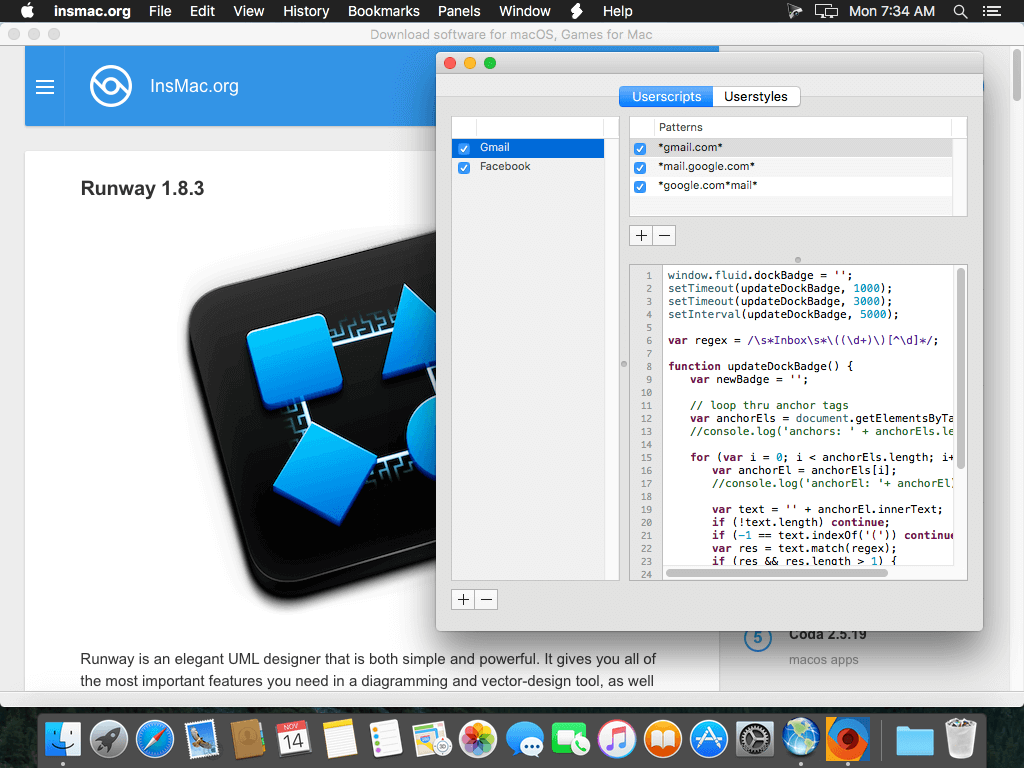The height and width of the screenshot is (768, 1024).
Task: Open the blue folder in the Dock
Action: (x=914, y=740)
